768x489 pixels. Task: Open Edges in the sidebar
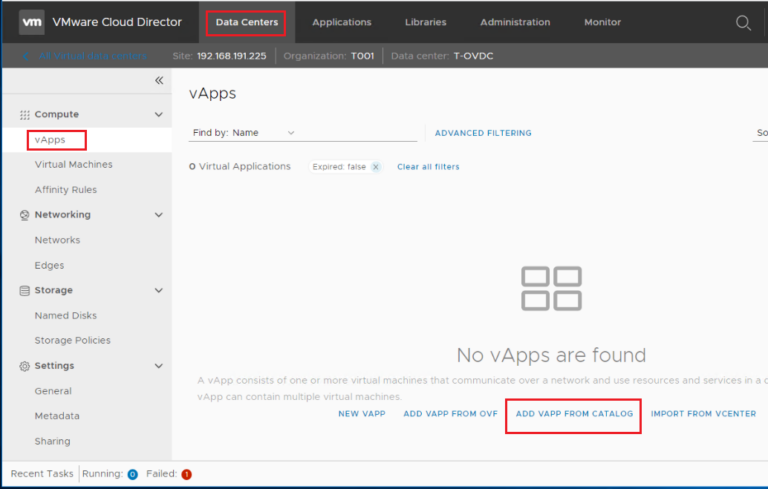point(49,265)
